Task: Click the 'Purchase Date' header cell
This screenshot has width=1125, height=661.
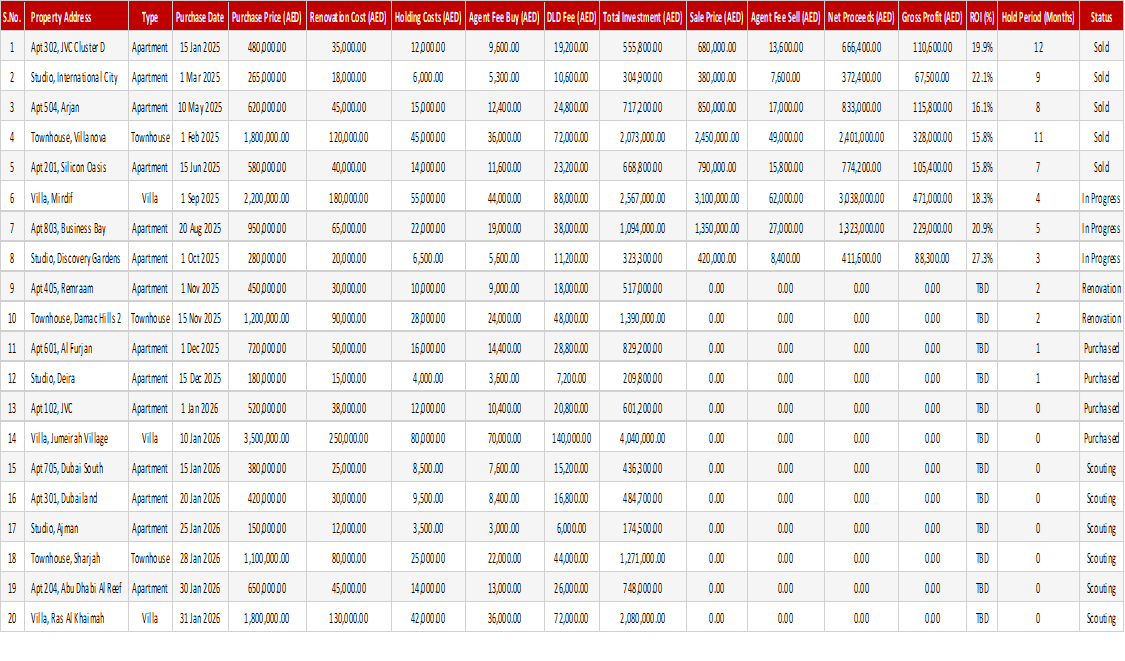Action: 200,17
